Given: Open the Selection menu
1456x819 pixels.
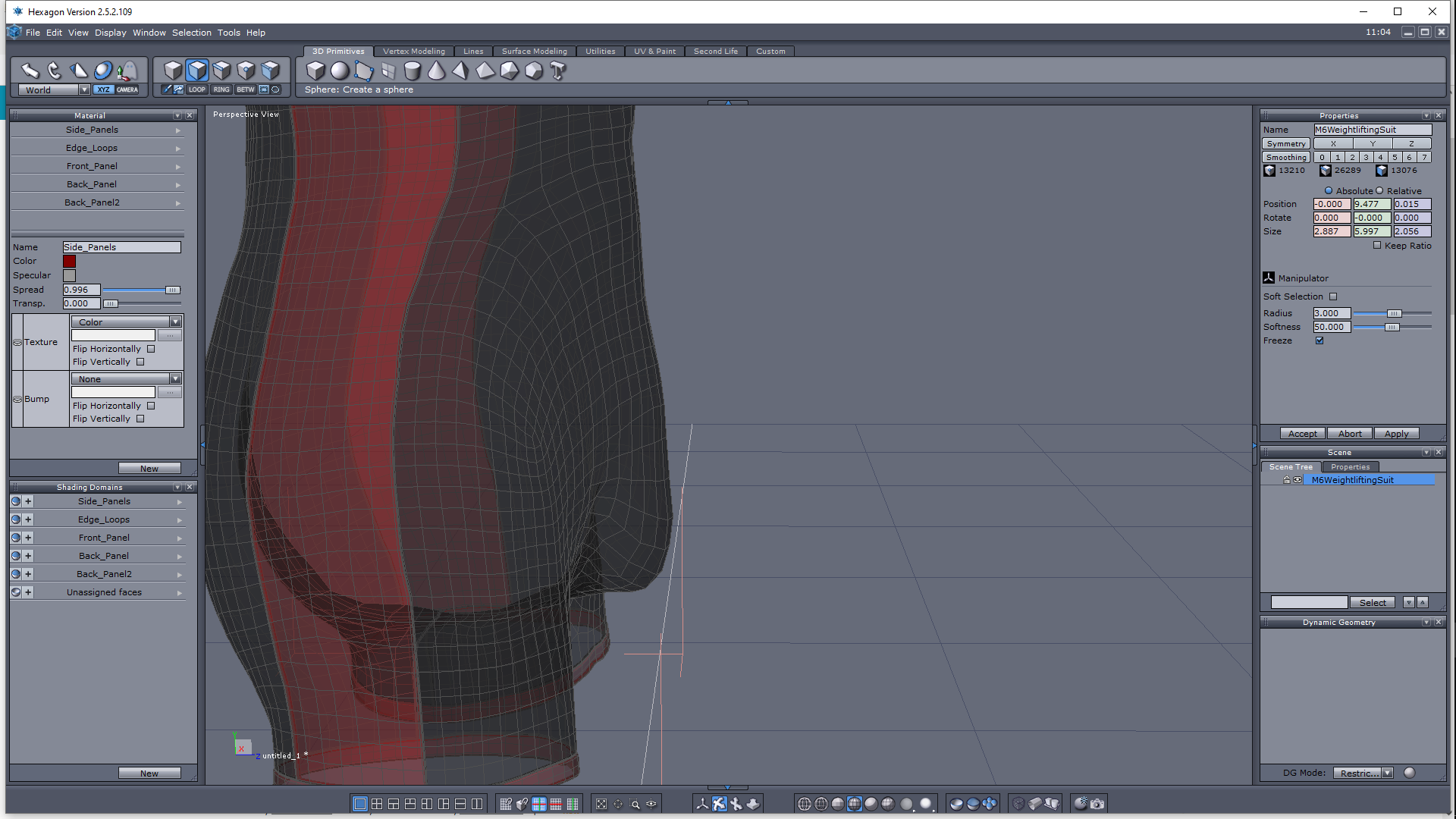Looking at the screenshot, I should [x=191, y=33].
